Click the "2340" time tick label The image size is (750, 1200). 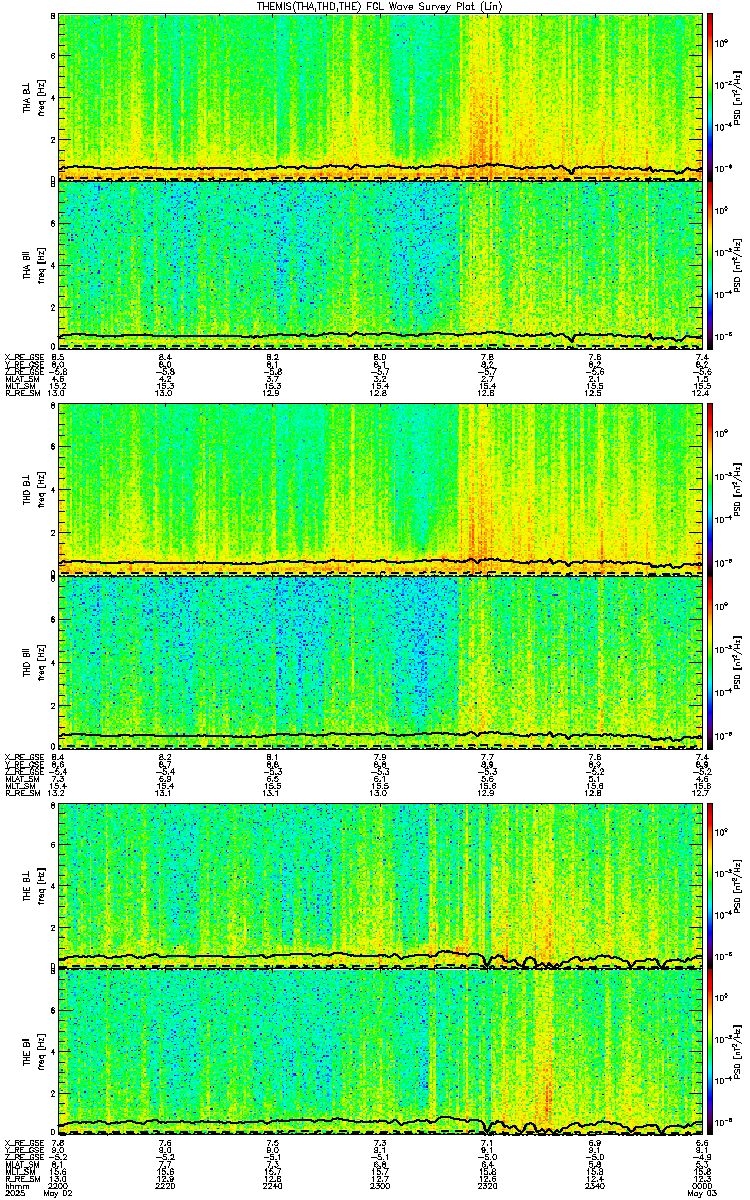[x=595, y=1187]
